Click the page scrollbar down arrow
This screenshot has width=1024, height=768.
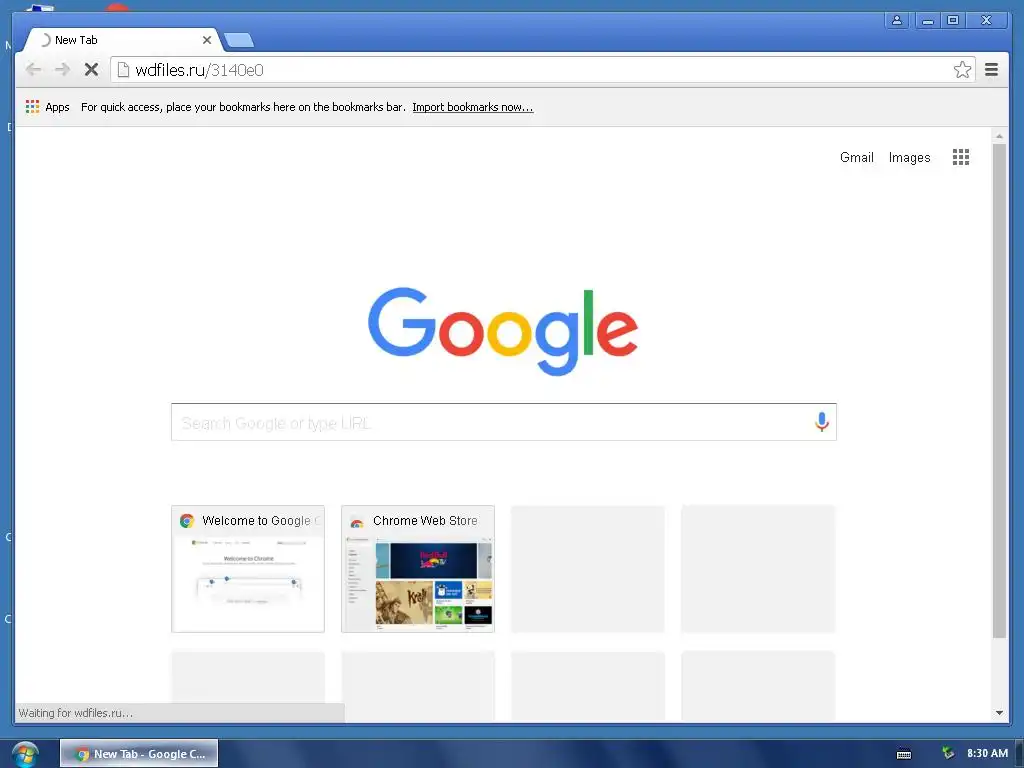pos(999,712)
